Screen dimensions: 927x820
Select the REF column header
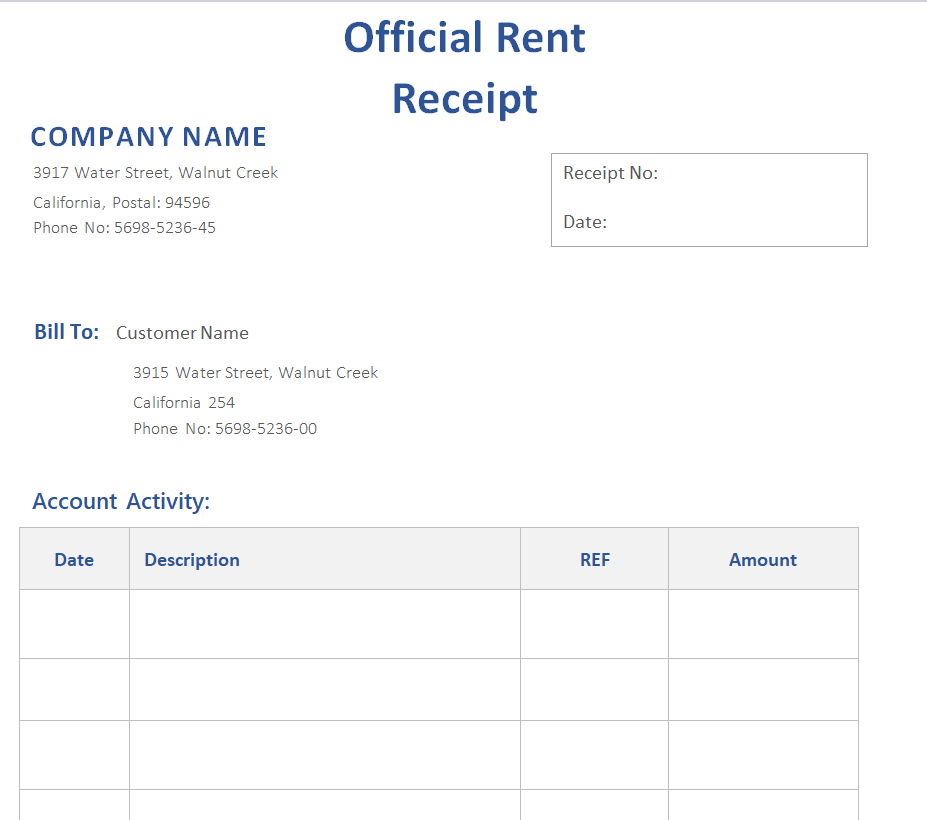pyautogui.click(x=594, y=560)
